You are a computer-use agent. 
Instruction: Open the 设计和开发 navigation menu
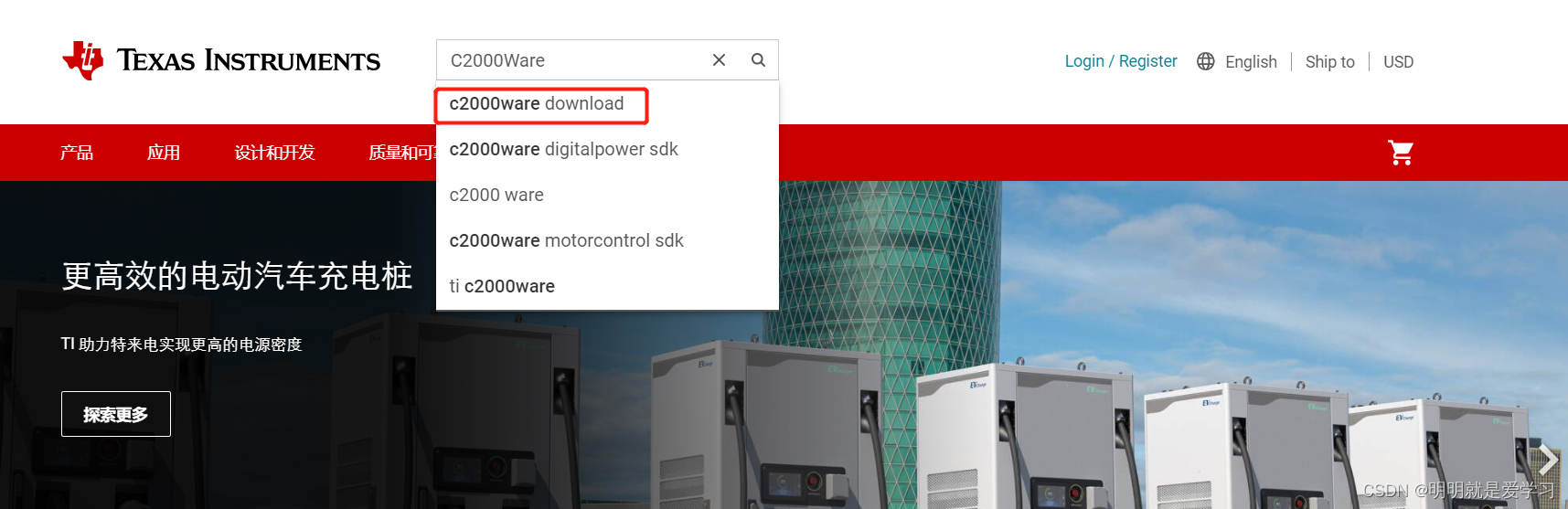coord(274,153)
